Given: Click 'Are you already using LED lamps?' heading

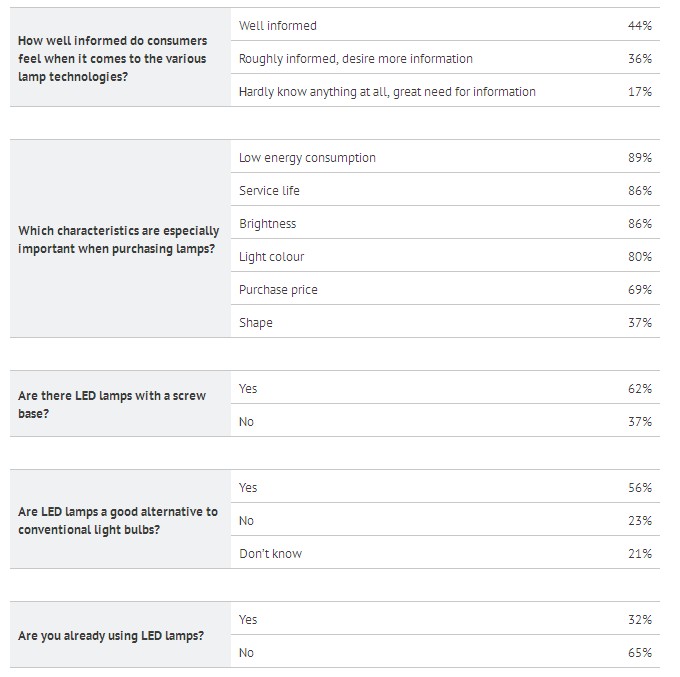Looking at the screenshot, I should 111,635.
